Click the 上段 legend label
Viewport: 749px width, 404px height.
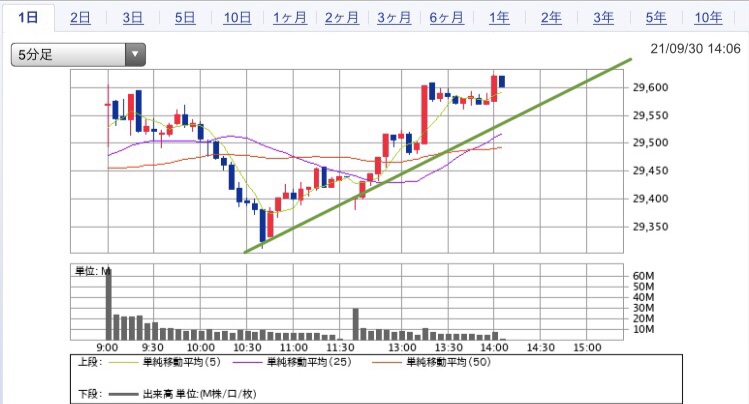90,362
